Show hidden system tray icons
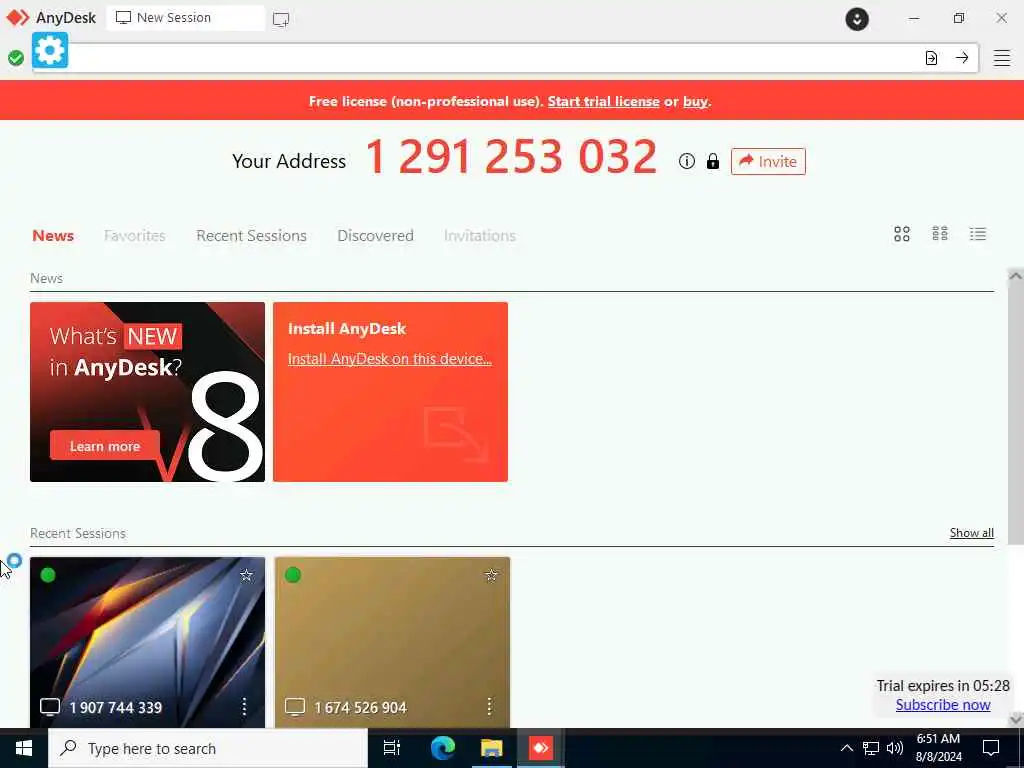The height and width of the screenshot is (768, 1024). tap(846, 748)
